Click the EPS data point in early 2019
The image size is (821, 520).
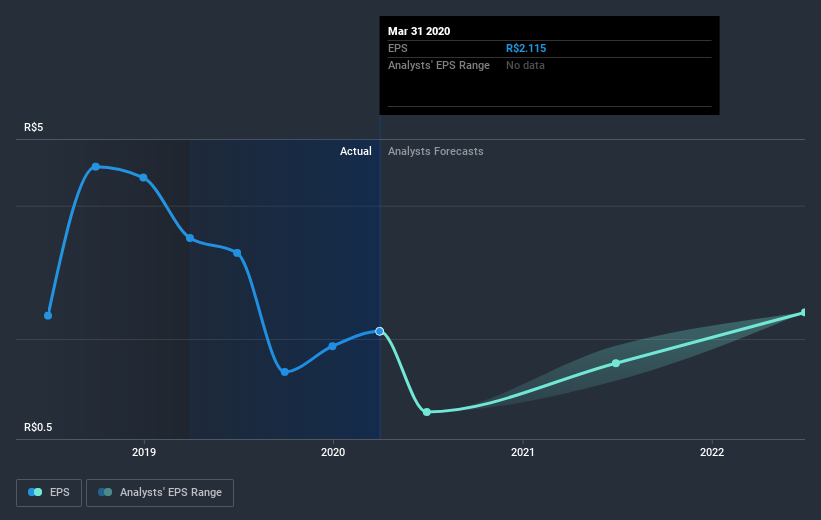(190, 238)
